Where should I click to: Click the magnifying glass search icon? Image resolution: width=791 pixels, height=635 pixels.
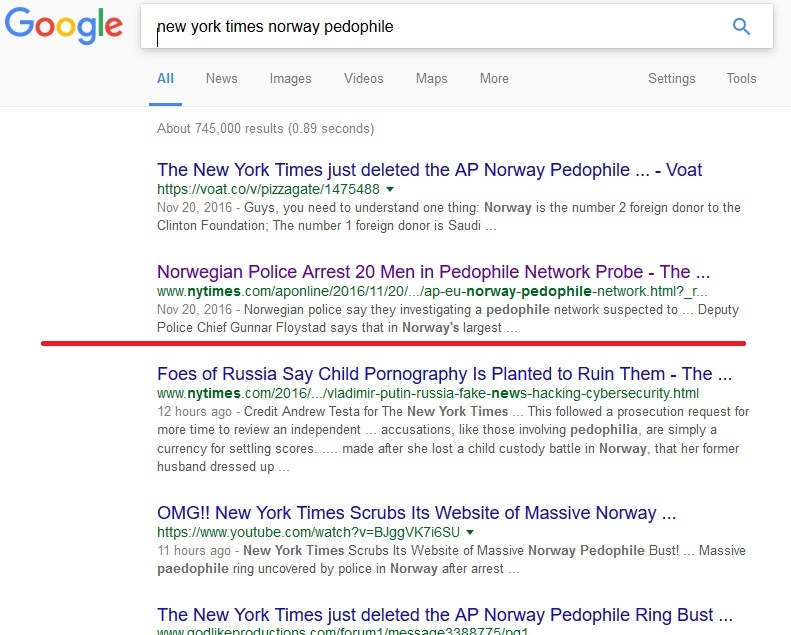[x=741, y=26]
